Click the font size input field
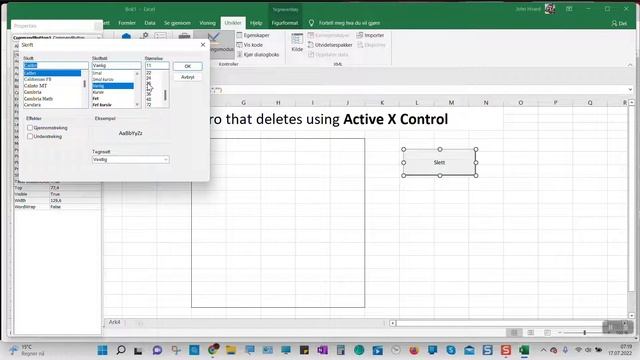 [x=157, y=65]
